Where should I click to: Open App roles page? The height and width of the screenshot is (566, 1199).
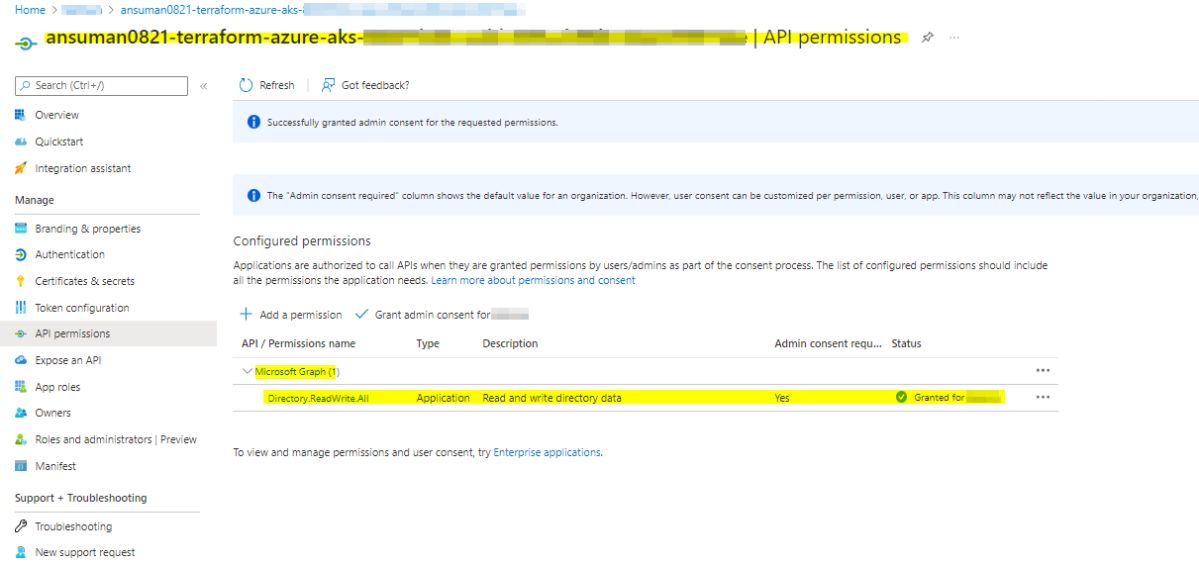pos(57,387)
